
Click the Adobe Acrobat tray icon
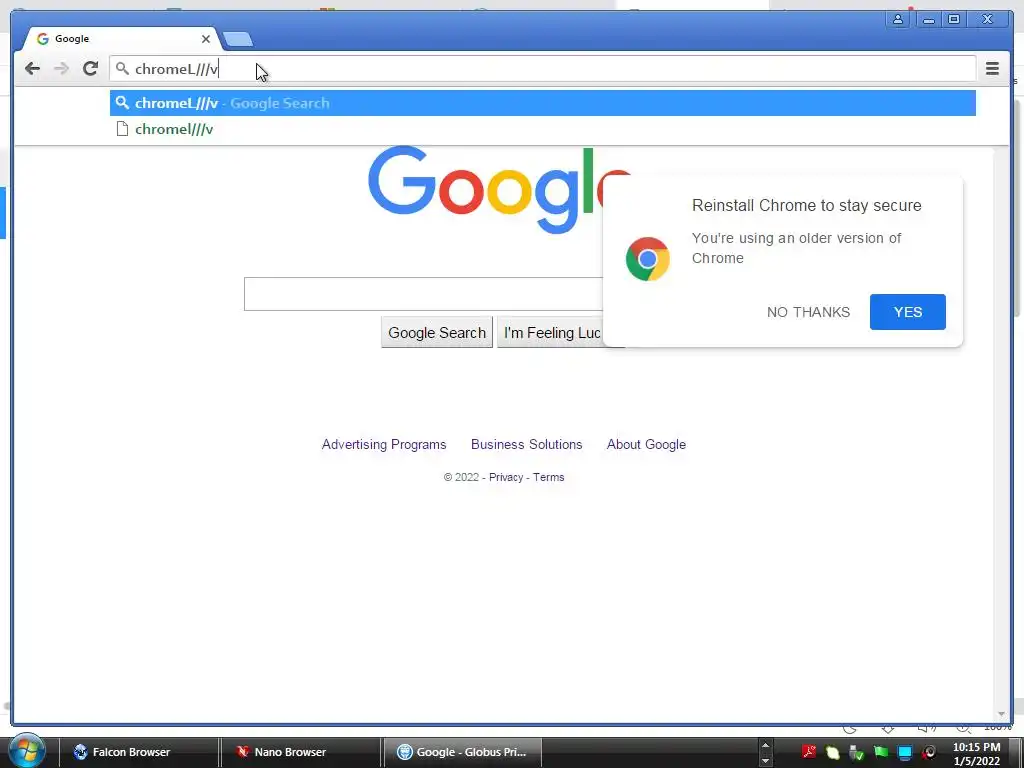(x=808, y=752)
